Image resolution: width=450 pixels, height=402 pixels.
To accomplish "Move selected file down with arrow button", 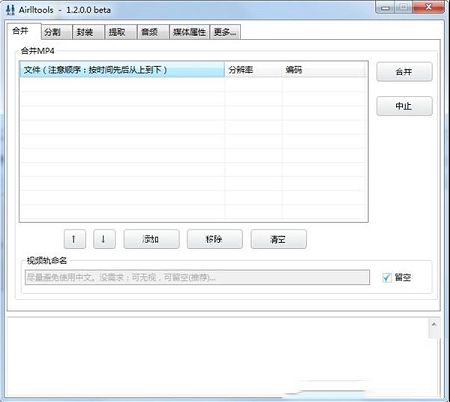I will 104,239.
